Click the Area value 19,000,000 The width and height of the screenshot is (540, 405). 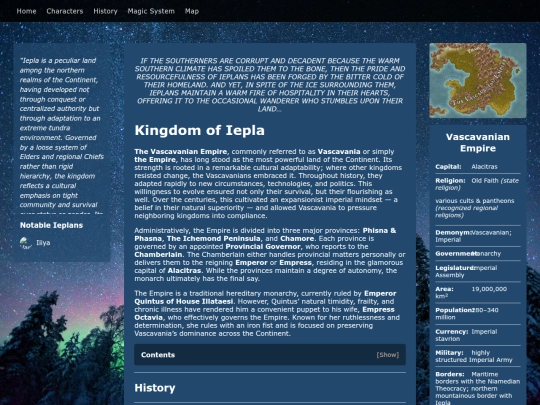489,289
